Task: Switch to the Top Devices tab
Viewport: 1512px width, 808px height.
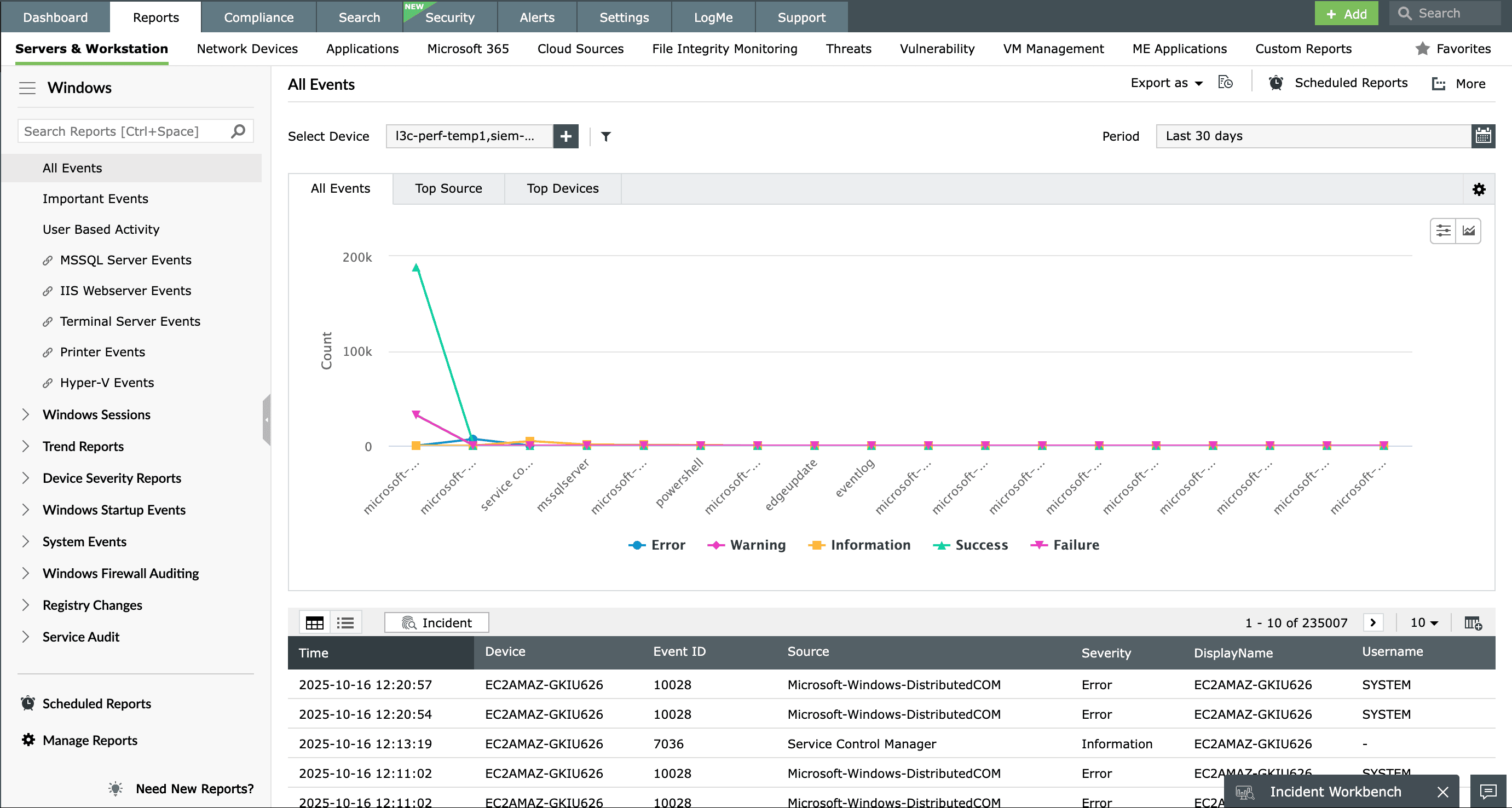Action: pos(562,188)
